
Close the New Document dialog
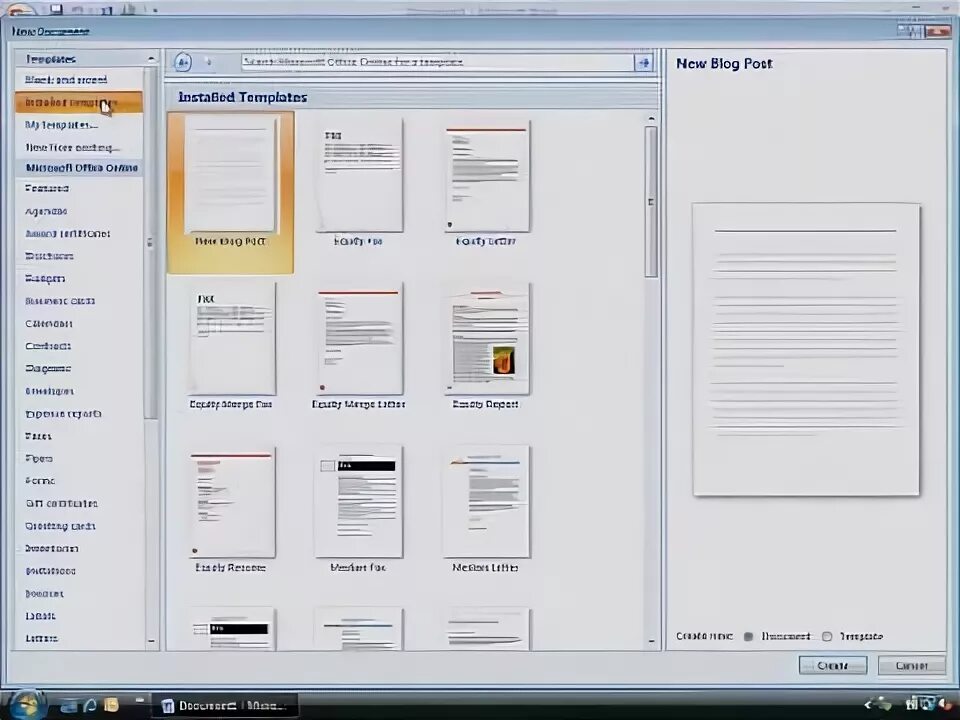point(938,31)
